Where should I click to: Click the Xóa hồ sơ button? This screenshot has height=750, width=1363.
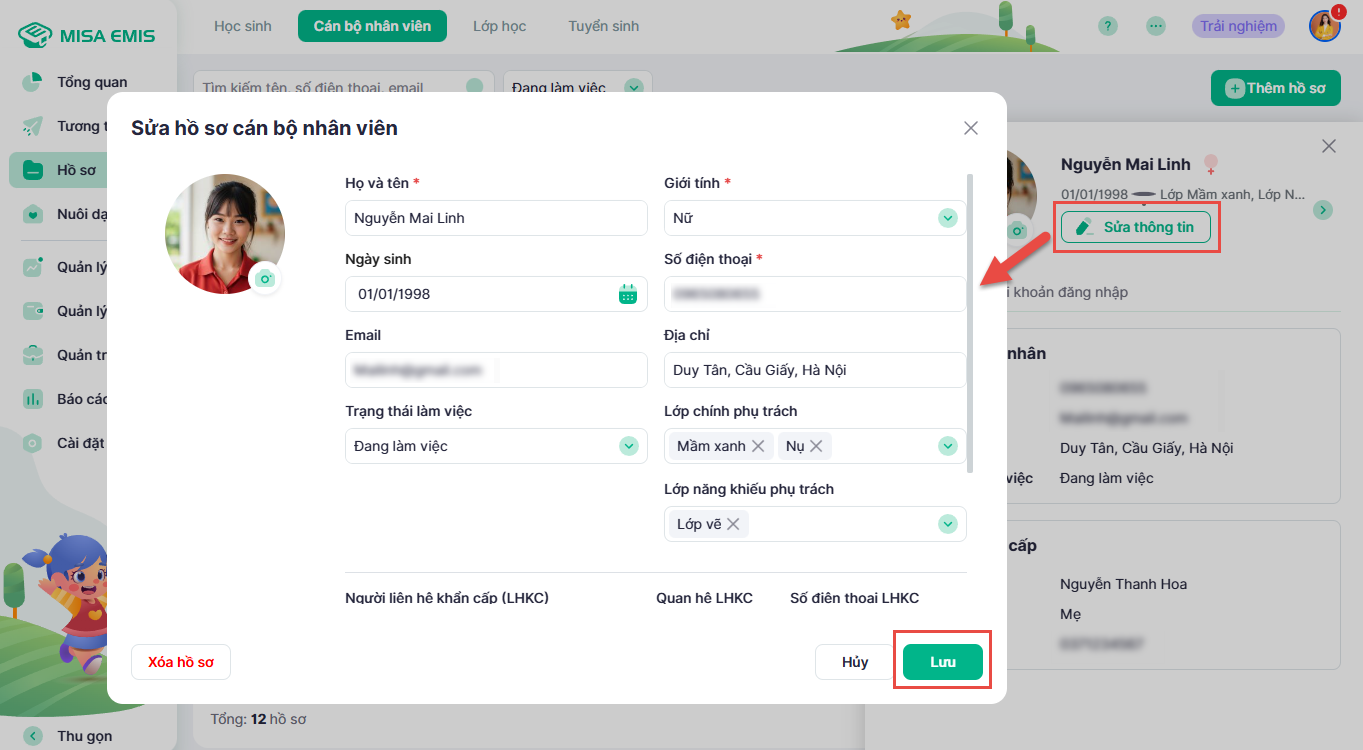coord(181,662)
